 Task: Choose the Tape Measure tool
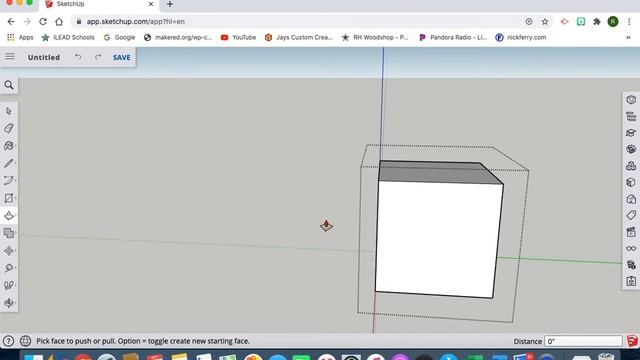(x=9, y=268)
